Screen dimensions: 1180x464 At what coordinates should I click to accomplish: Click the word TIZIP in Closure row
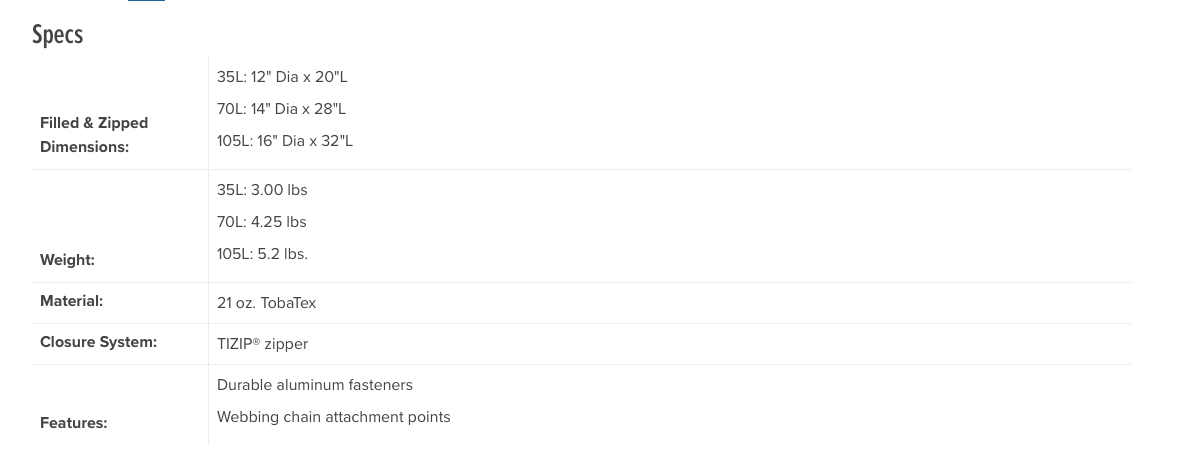point(236,344)
